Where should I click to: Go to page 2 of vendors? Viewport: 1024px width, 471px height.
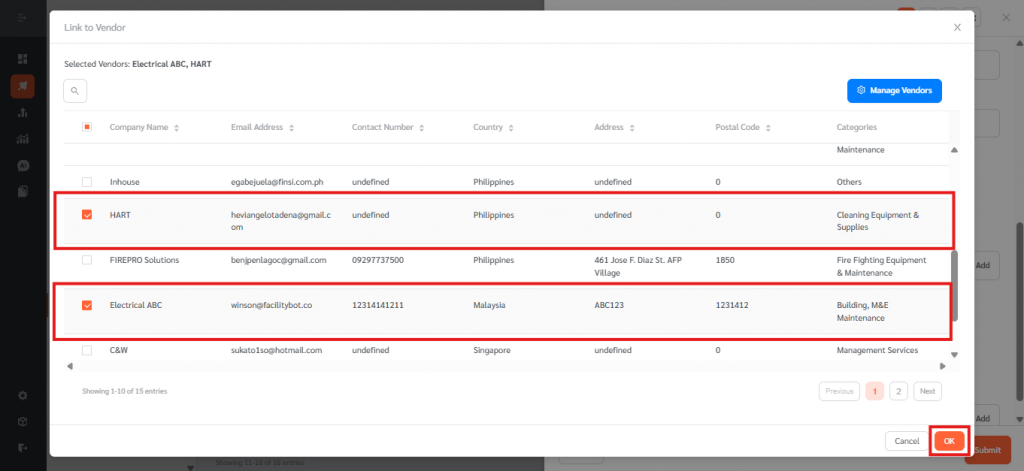[x=898, y=391]
